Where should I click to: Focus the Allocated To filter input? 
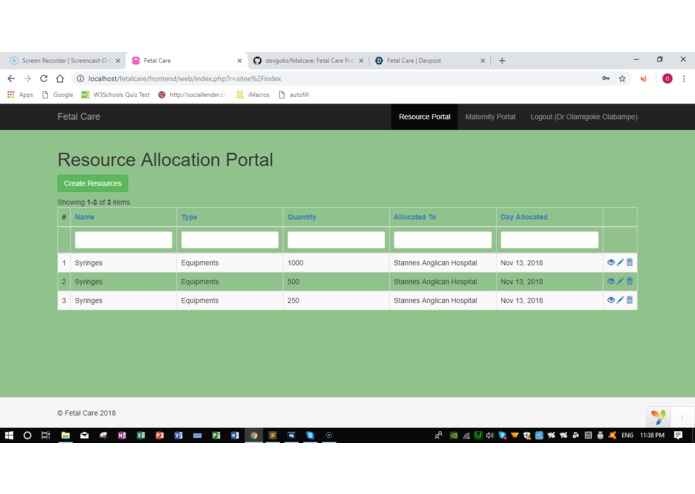pyautogui.click(x=443, y=240)
